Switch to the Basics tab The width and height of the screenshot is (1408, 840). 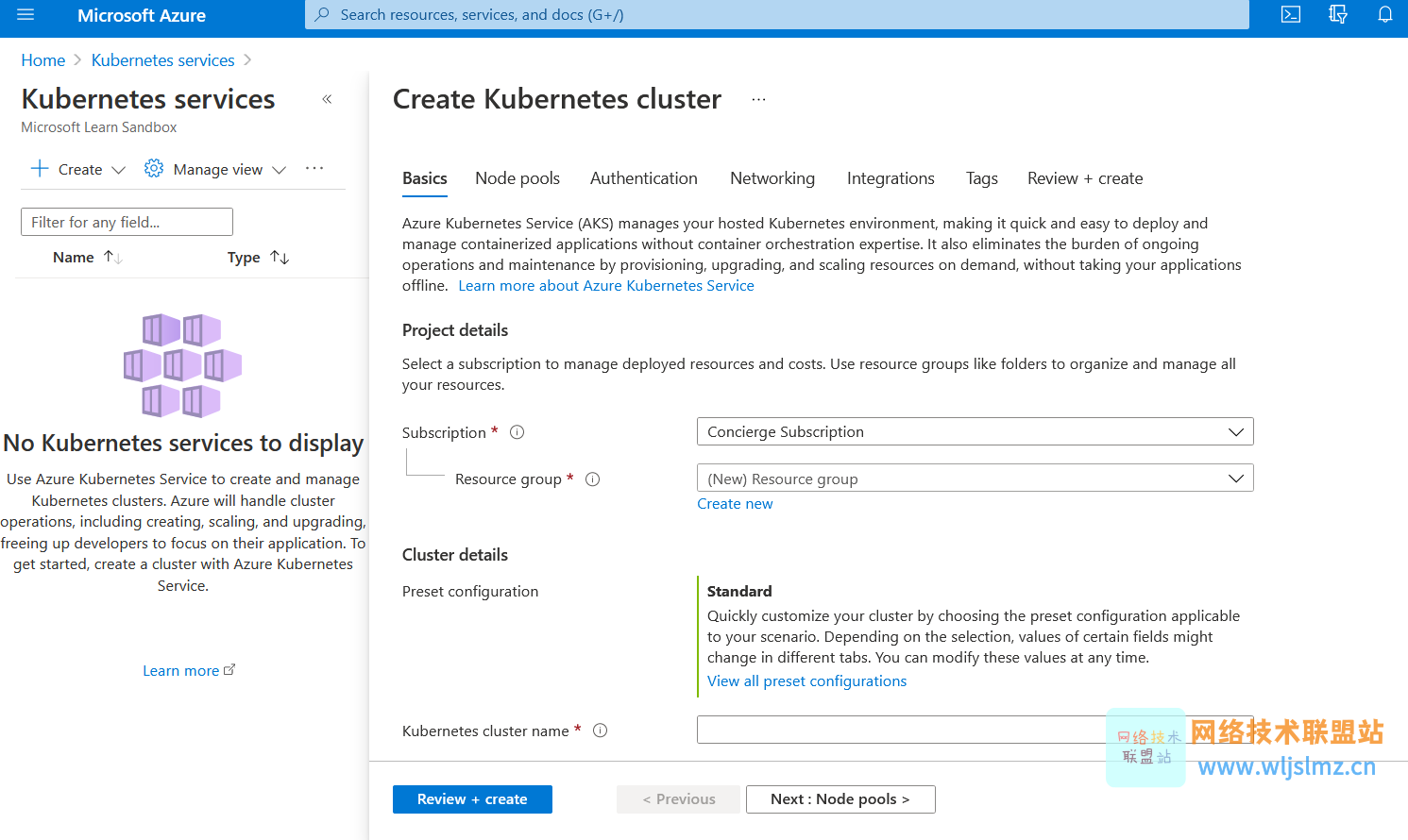coord(425,178)
